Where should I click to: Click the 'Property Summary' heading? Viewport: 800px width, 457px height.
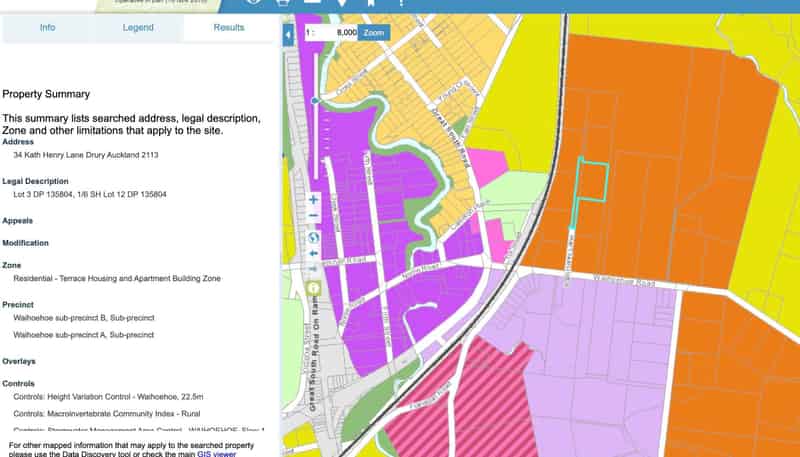46,94
